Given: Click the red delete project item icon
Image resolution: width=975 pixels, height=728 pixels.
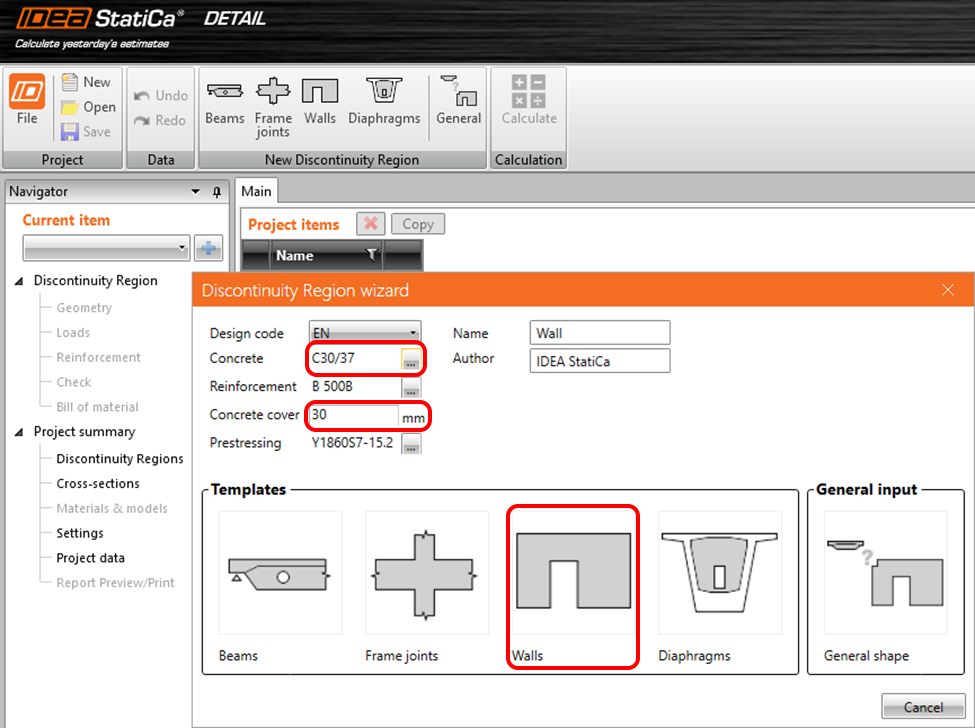Looking at the screenshot, I should coord(370,224).
